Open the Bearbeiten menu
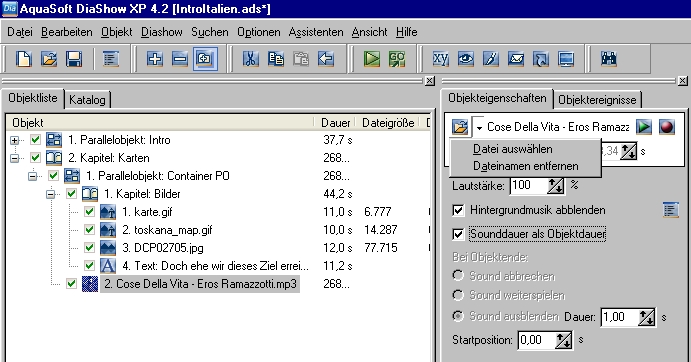Screen dimensions: 691x362 (67, 32)
